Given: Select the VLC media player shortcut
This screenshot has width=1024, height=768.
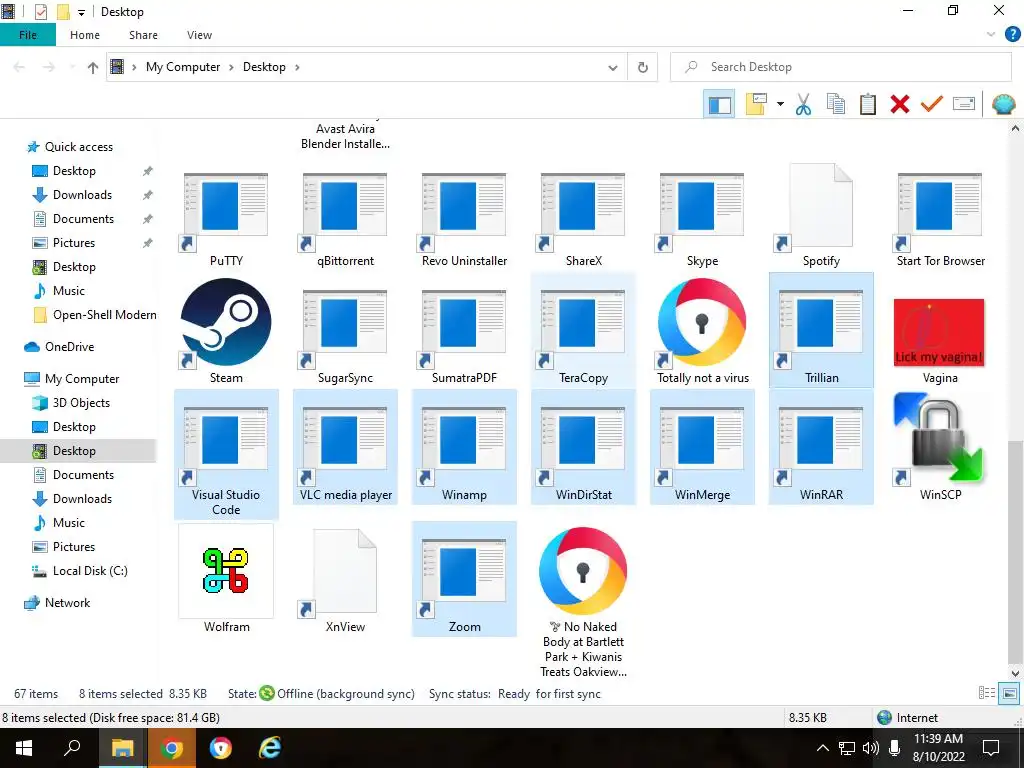Looking at the screenshot, I should 345,447.
